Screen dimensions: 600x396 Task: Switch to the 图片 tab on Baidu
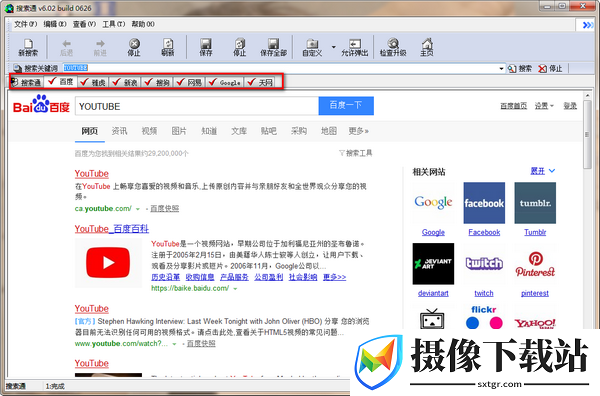[179, 131]
